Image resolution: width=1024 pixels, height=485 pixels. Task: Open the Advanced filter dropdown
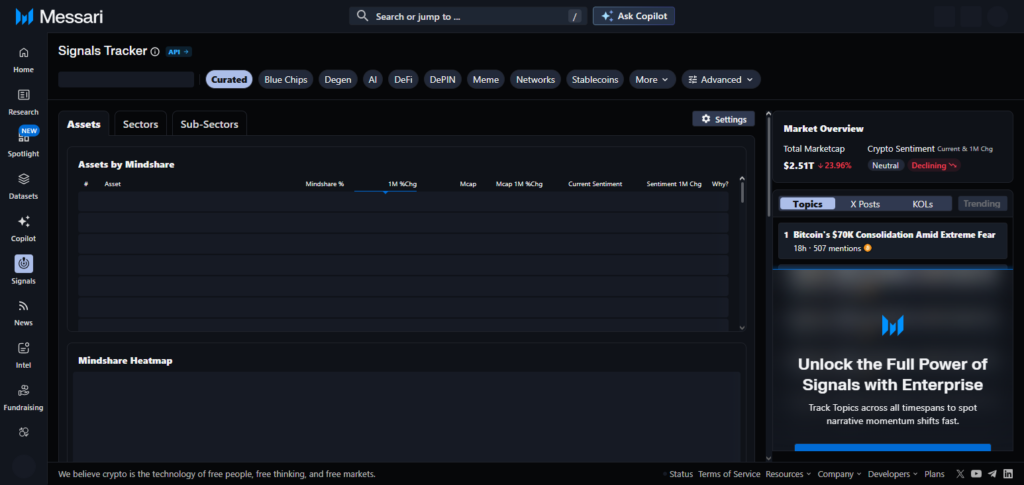721,79
